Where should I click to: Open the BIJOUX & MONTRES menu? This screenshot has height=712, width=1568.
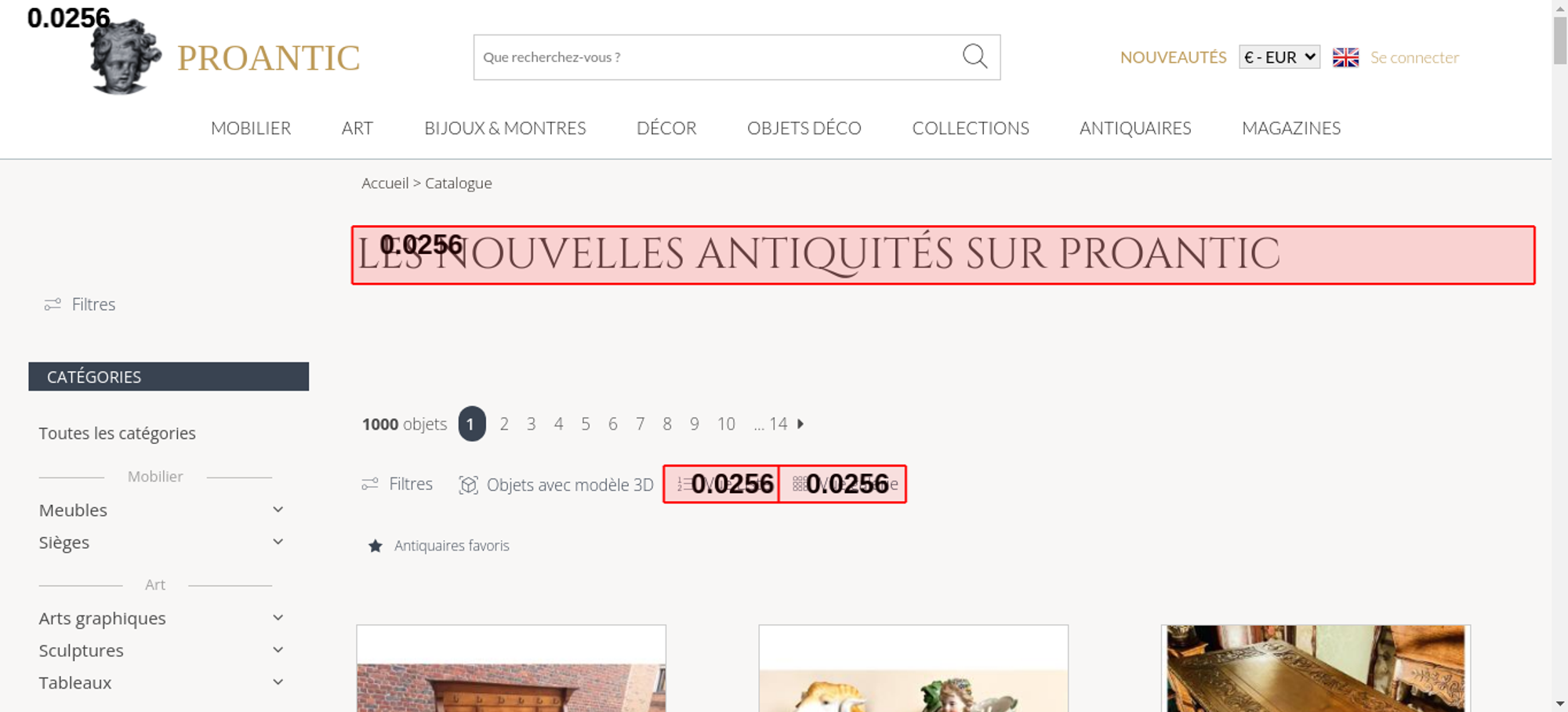coord(505,128)
